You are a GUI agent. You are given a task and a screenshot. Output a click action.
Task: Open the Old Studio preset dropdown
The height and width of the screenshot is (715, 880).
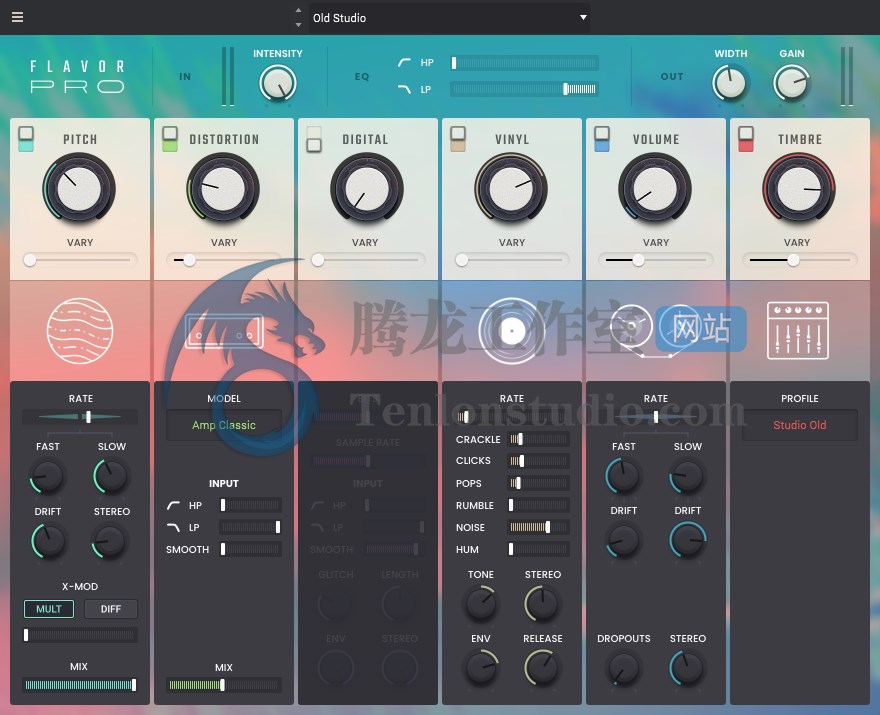(x=449, y=17)
